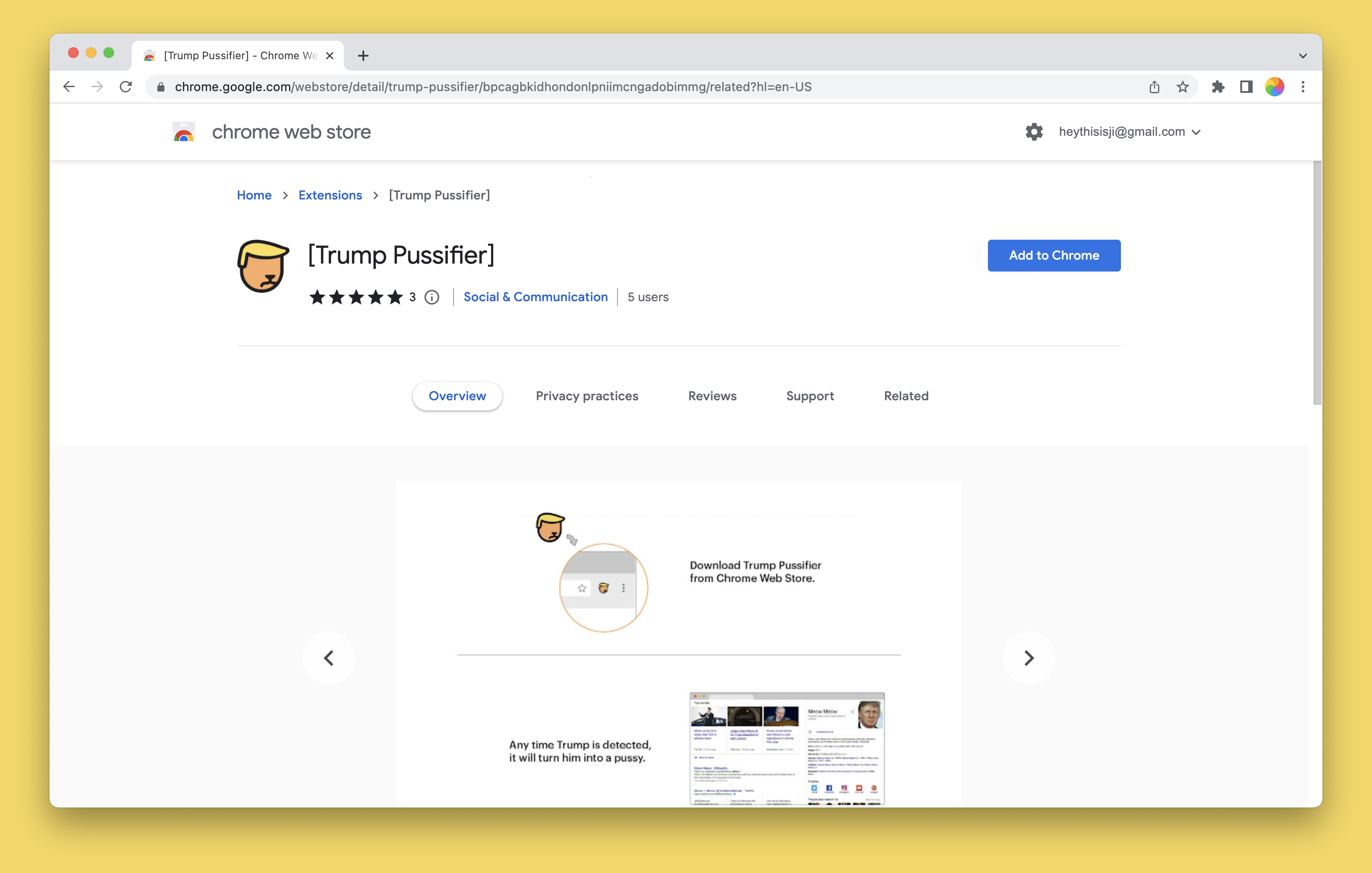Show the previous screenshot with left arrow

(329, 658)
